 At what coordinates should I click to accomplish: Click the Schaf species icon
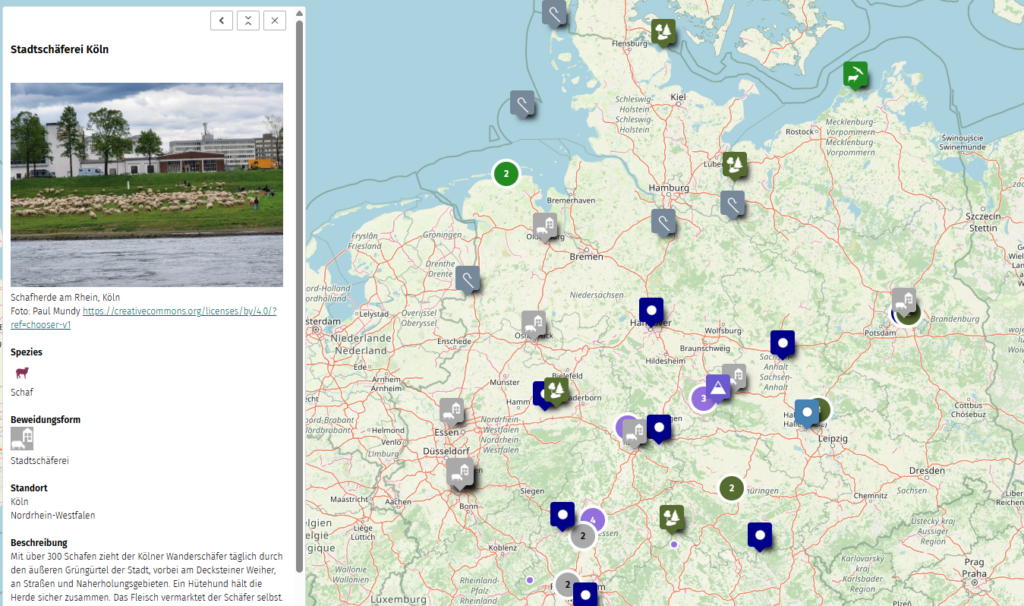(22, 373)
